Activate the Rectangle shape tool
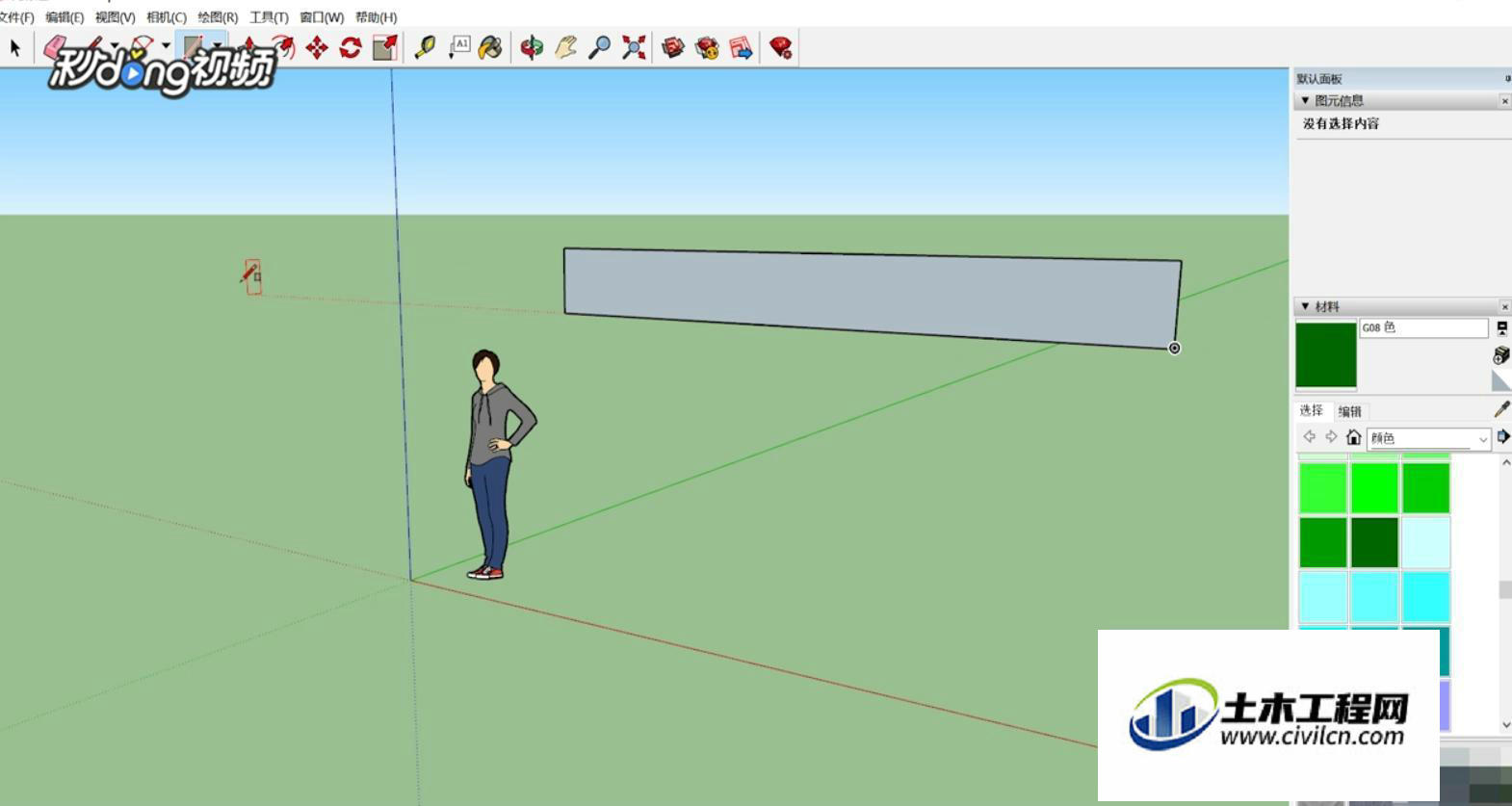Viewport: 1512px width, 806px height. point(194,47)
